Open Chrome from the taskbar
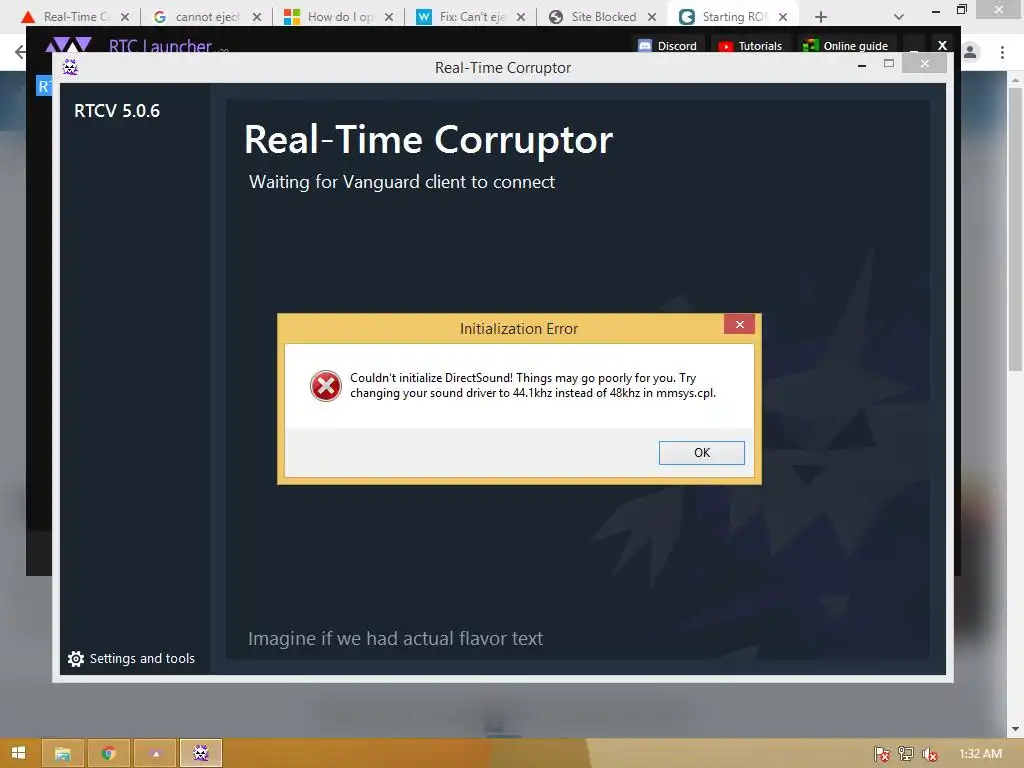This screenshot has height=768, width=1024. tap(108, 754)
